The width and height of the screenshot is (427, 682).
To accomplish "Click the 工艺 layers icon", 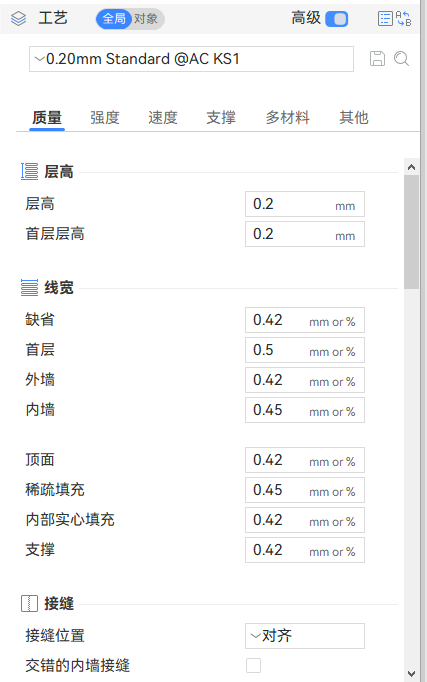I will click(x=18, y=19).
